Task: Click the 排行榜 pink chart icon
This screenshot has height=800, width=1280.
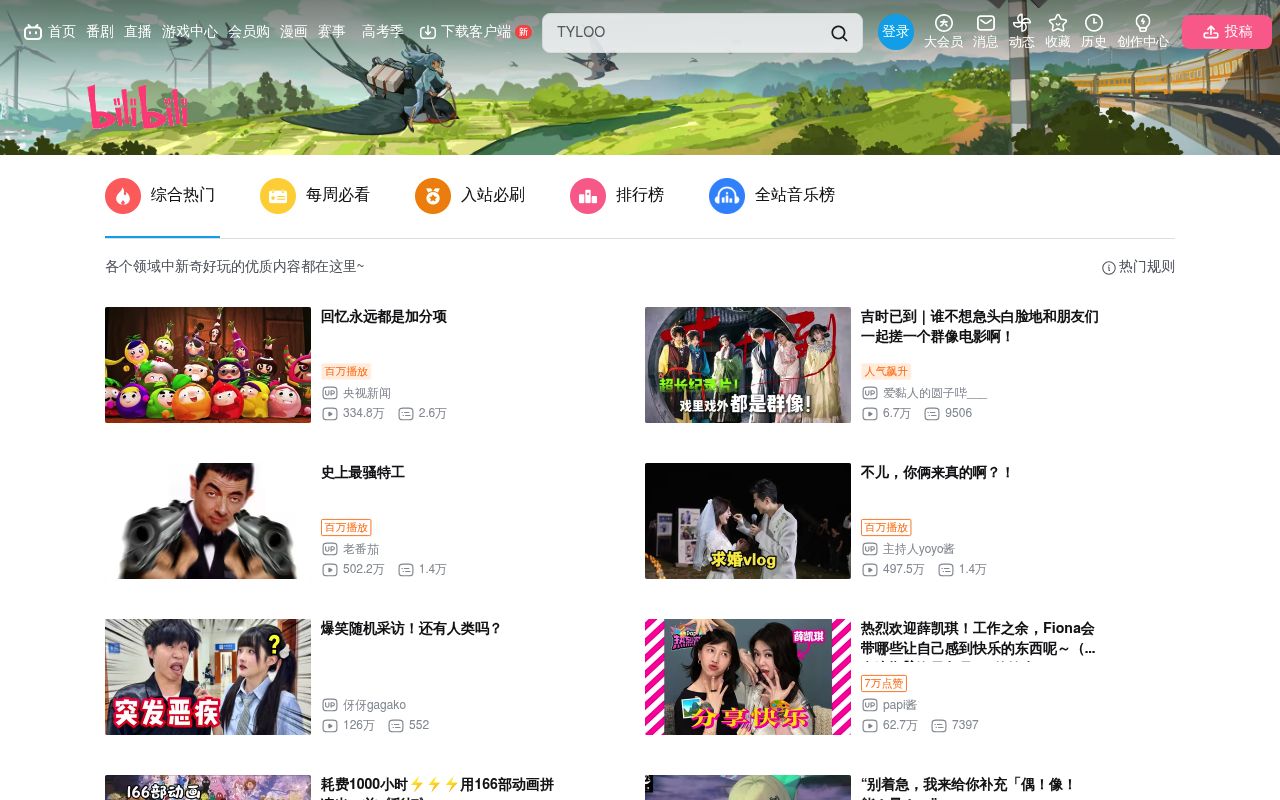Action: (x=588, y=196)
